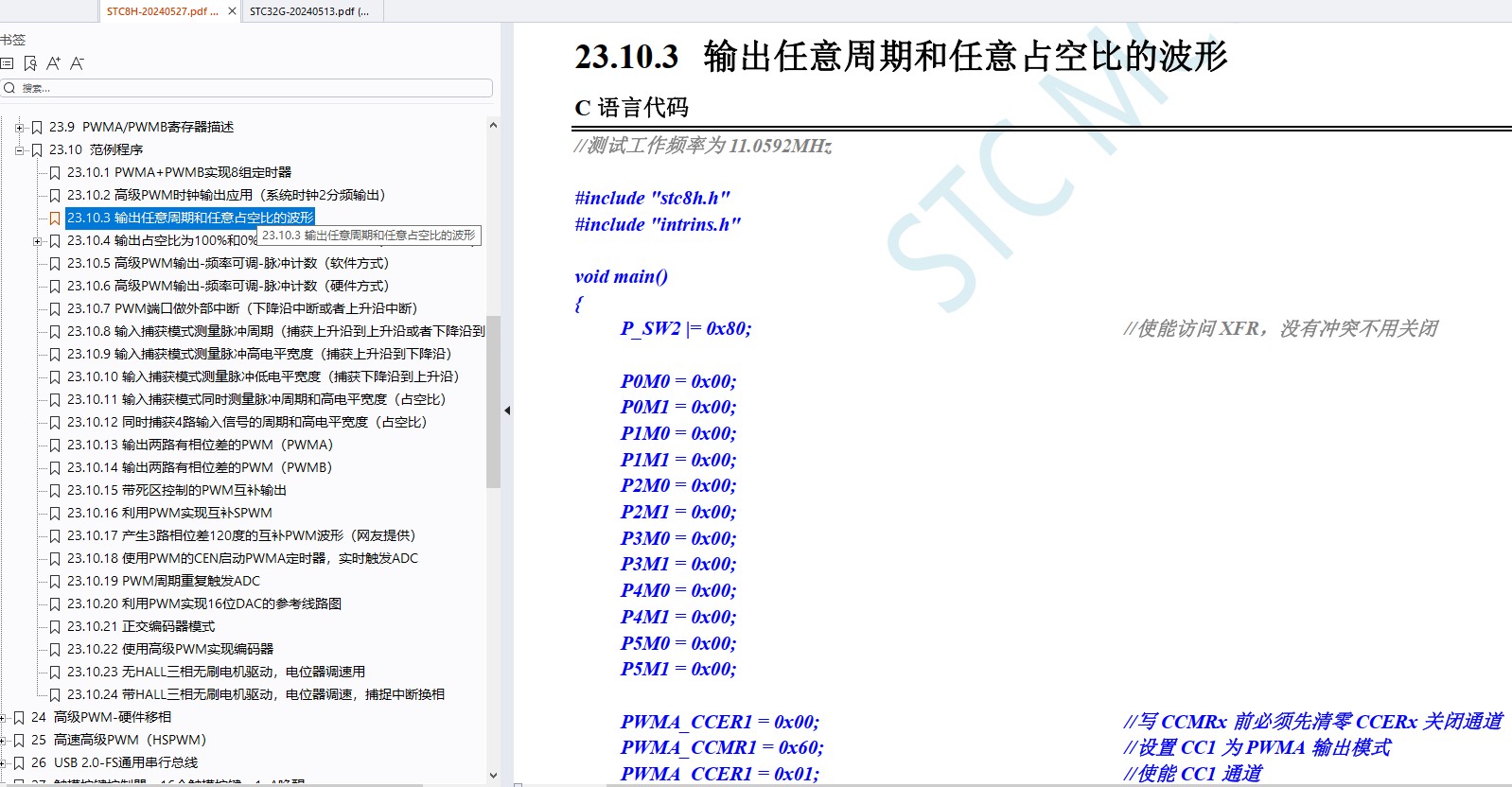
Task: Jump to bookmark 23.10.18 使用PWM的CEN启动PWMA定时器
Action: click(242, 558)
